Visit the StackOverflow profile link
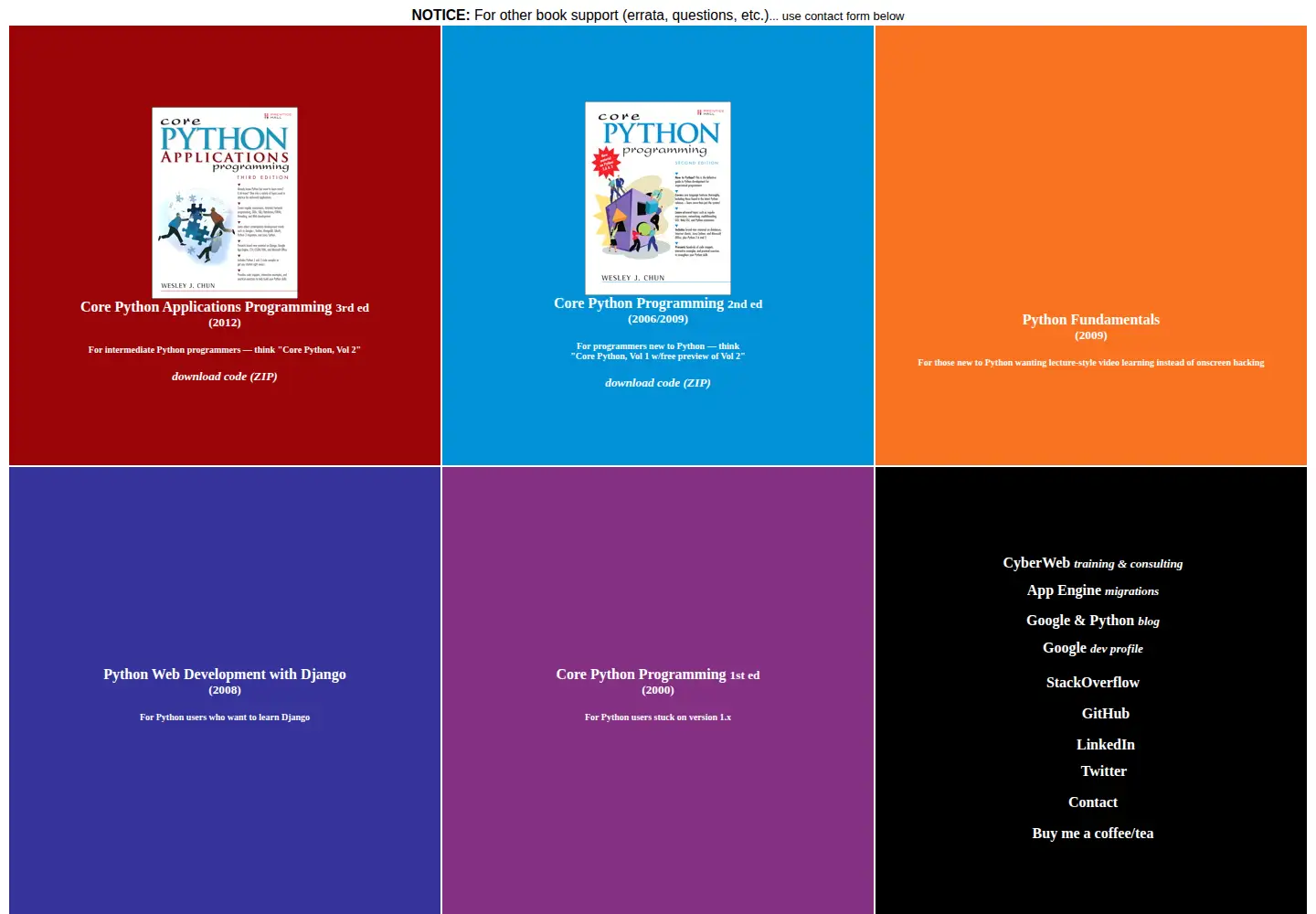 click(x=1093, y=683)
